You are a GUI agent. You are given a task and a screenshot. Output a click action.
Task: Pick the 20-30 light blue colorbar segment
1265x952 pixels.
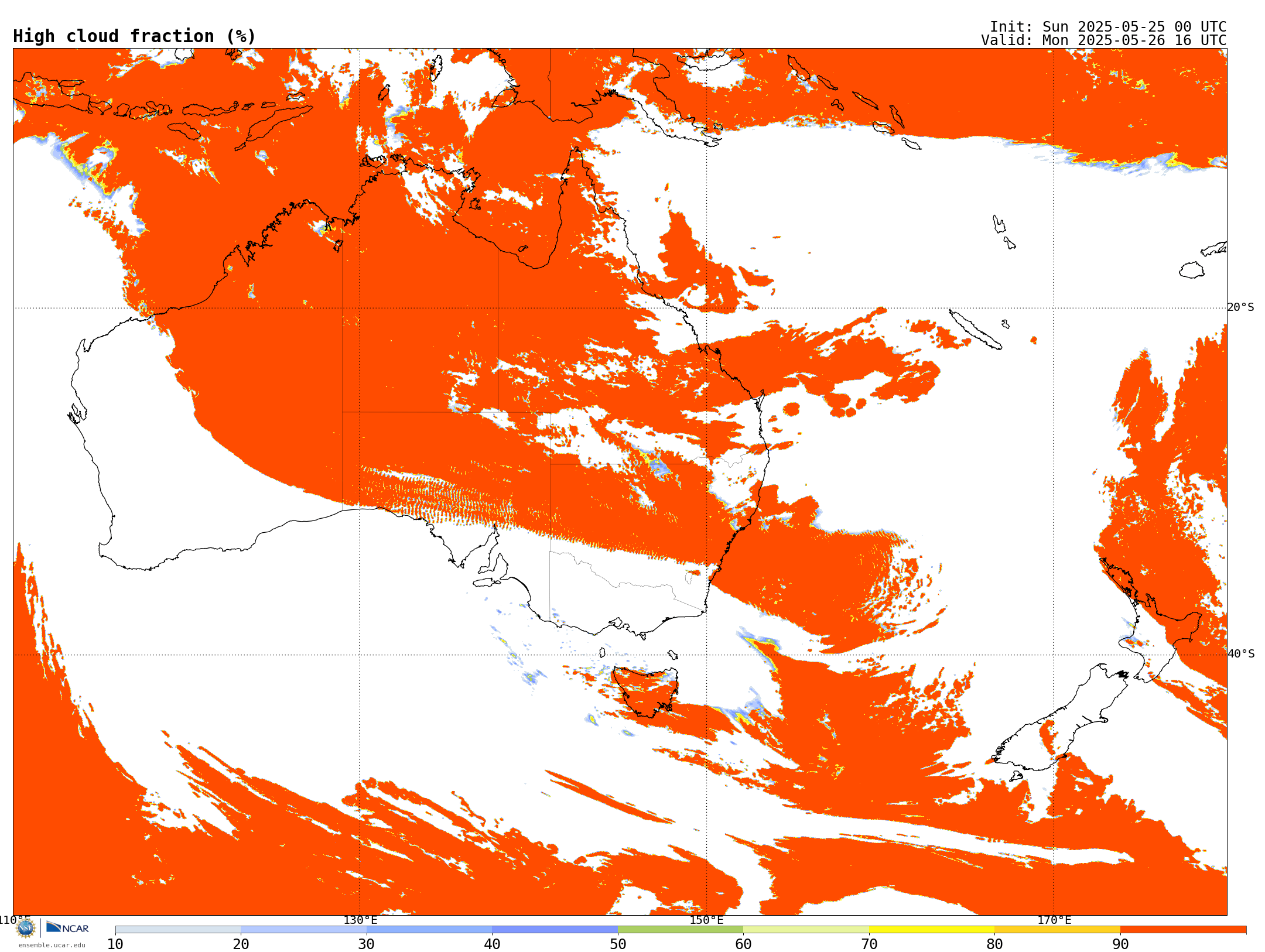303,930
